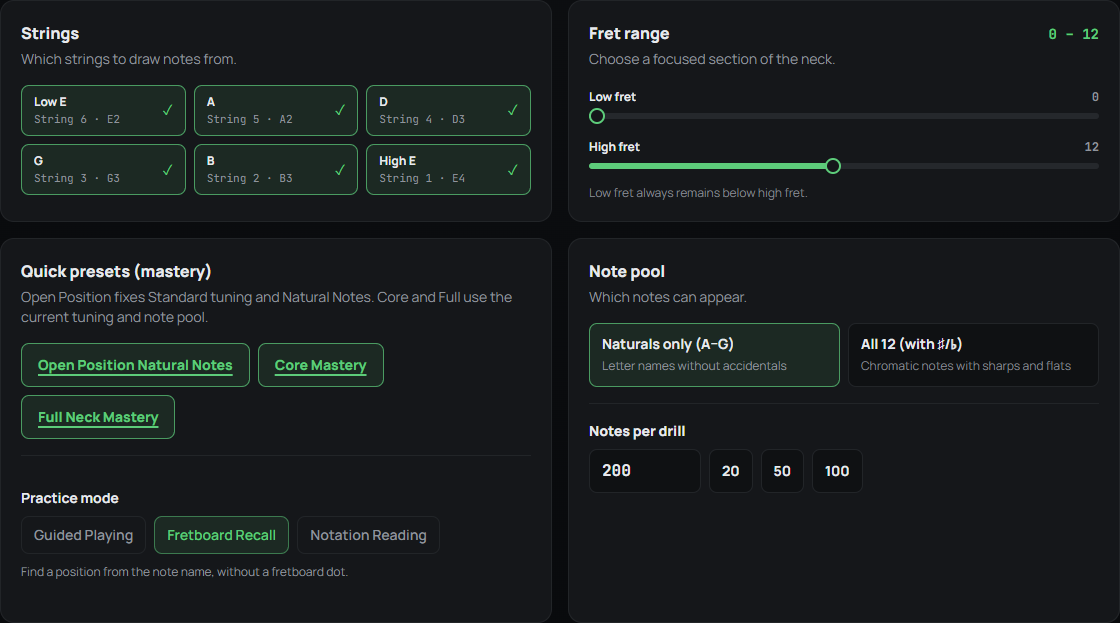
Task: Click the 'Low fret always remains below high fret.' note
Action: pyautogui.click(x=698, y=193)
